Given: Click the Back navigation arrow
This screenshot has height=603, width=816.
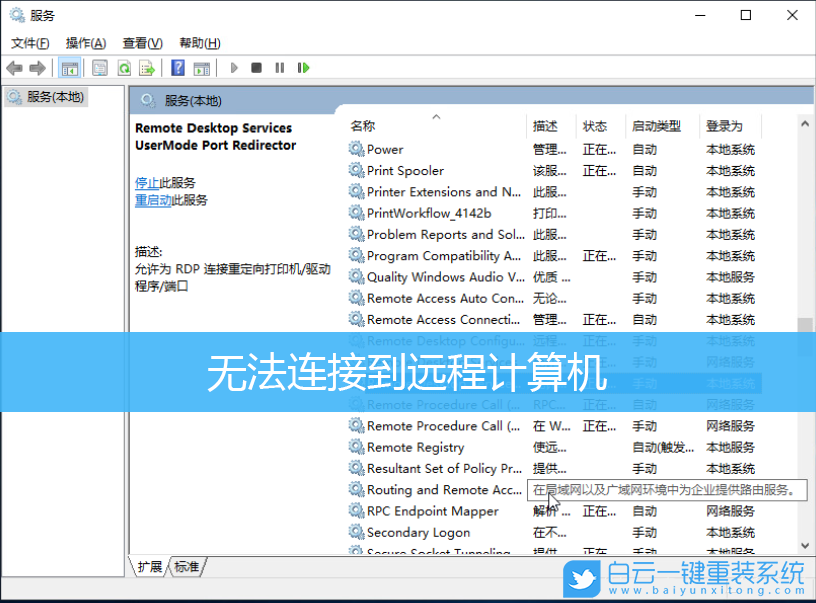Looking at the screenshot, I should pos(14,67).
